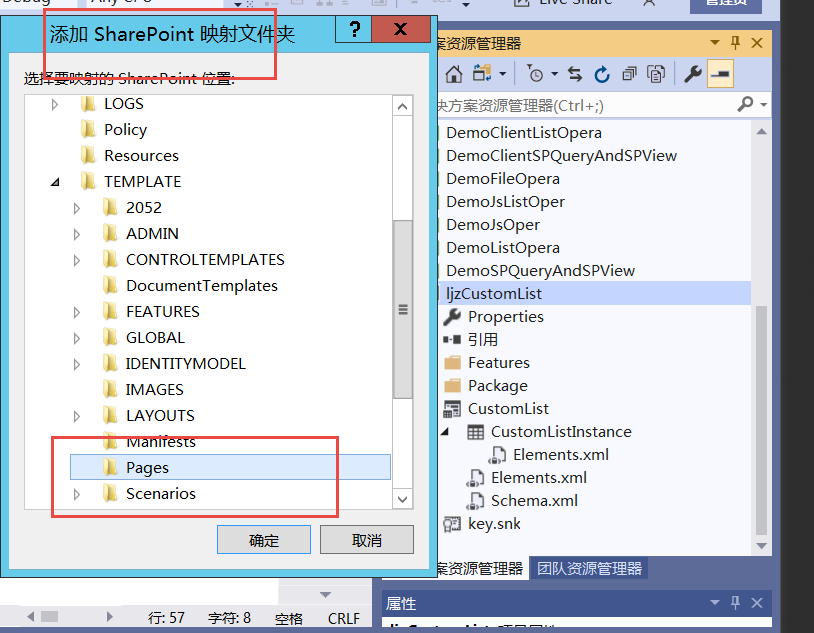Select DemoJsOper project
Screen dimensions: 814x633
click(x=493, y=224)
